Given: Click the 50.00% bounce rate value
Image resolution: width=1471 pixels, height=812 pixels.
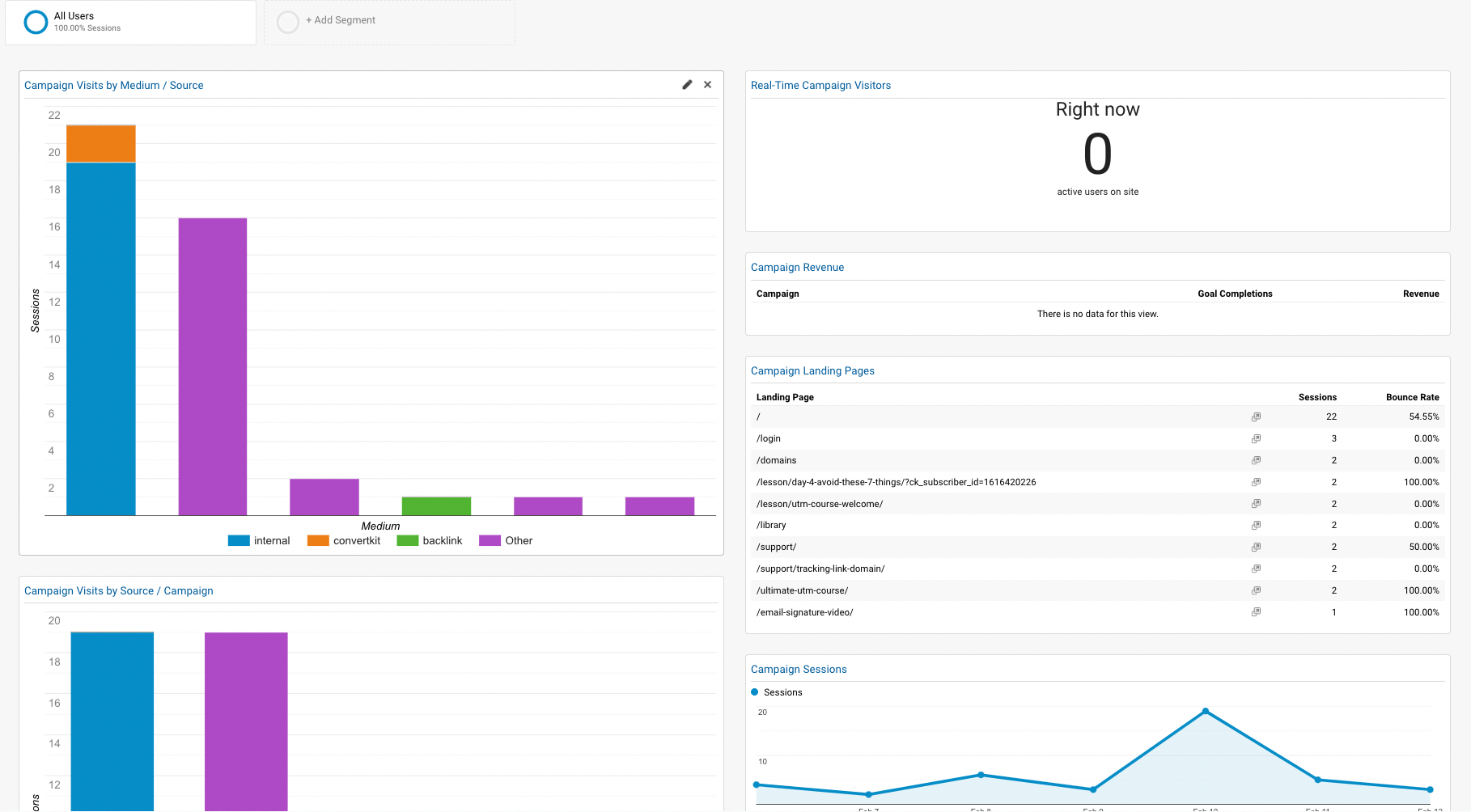Looking at the screenshot, I should 1424,548.
